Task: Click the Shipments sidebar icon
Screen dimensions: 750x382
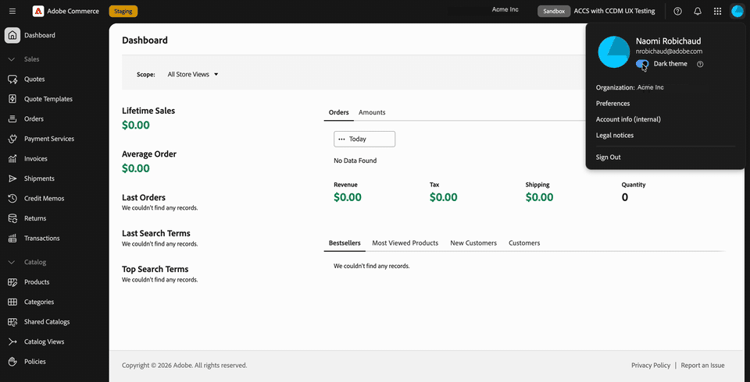Action: coord(12,178)
